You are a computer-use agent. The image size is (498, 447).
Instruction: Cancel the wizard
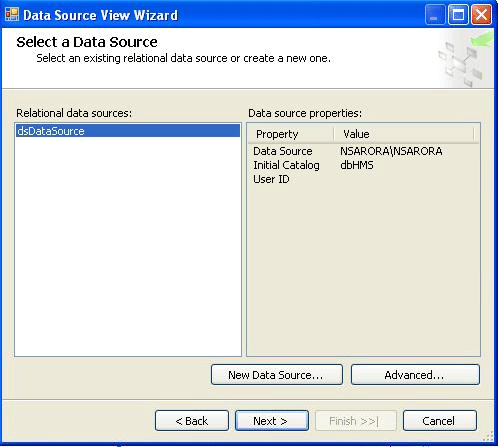point(440,421)
